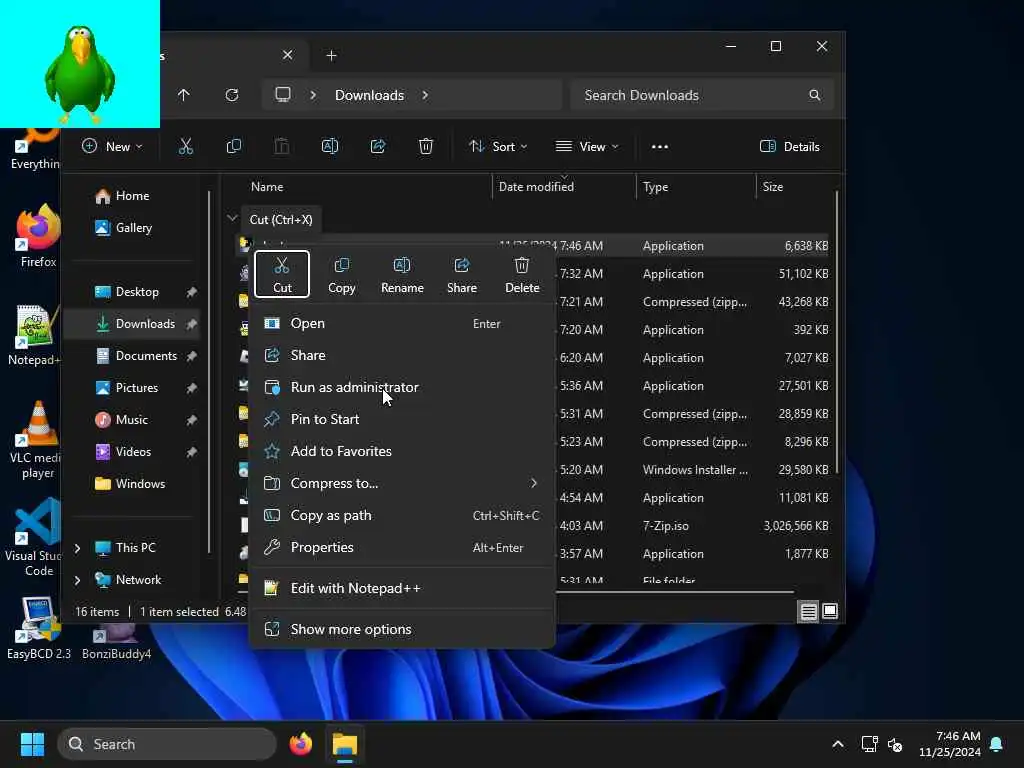The width and height of the screenshot is (1024, 768).
Task: Choose Add to Favorites
Action: 402,451
